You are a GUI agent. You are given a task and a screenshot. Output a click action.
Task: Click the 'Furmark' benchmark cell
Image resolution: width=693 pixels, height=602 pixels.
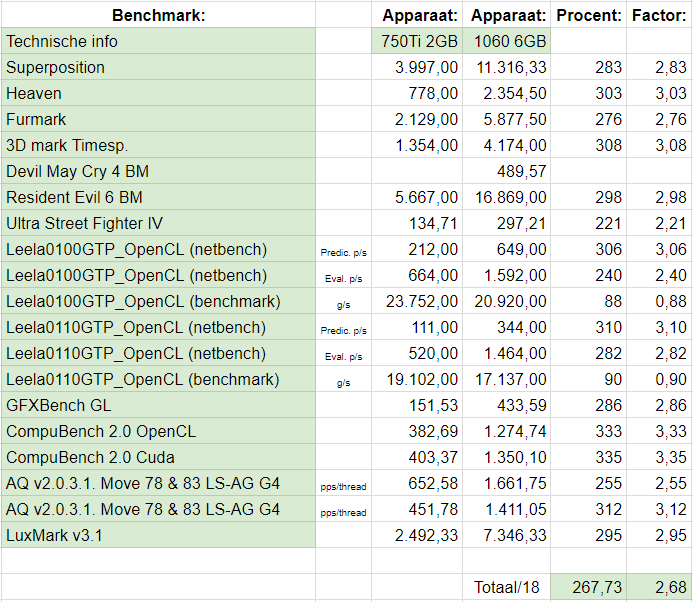click(158, 119)
